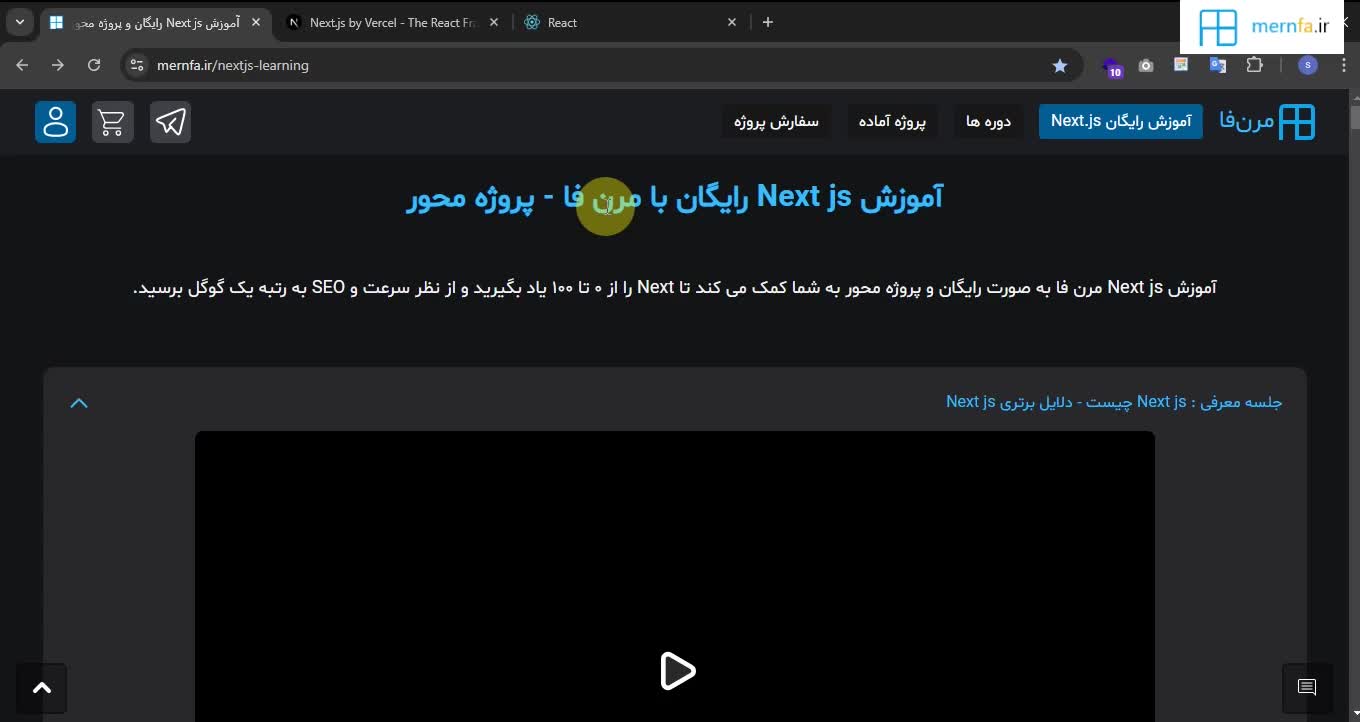
Task: Switch to Next.js by Vercel tab
Action: tap(395, 22)
